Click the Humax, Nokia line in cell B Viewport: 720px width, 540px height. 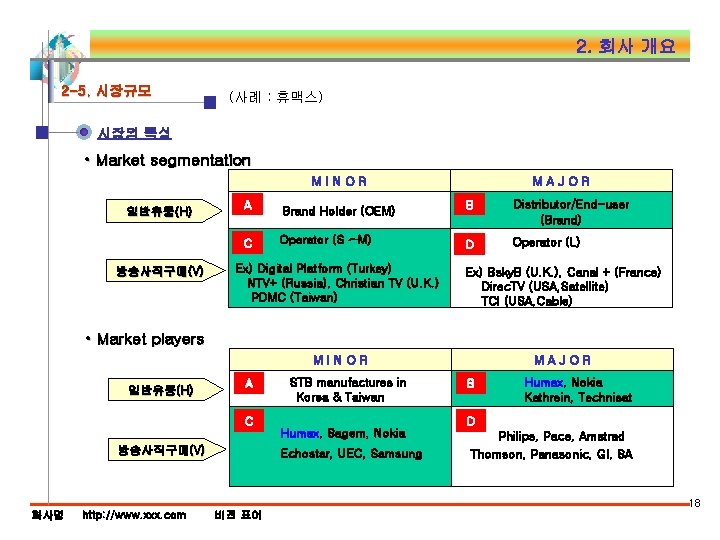pyautogui.click(x=563, y=382)
